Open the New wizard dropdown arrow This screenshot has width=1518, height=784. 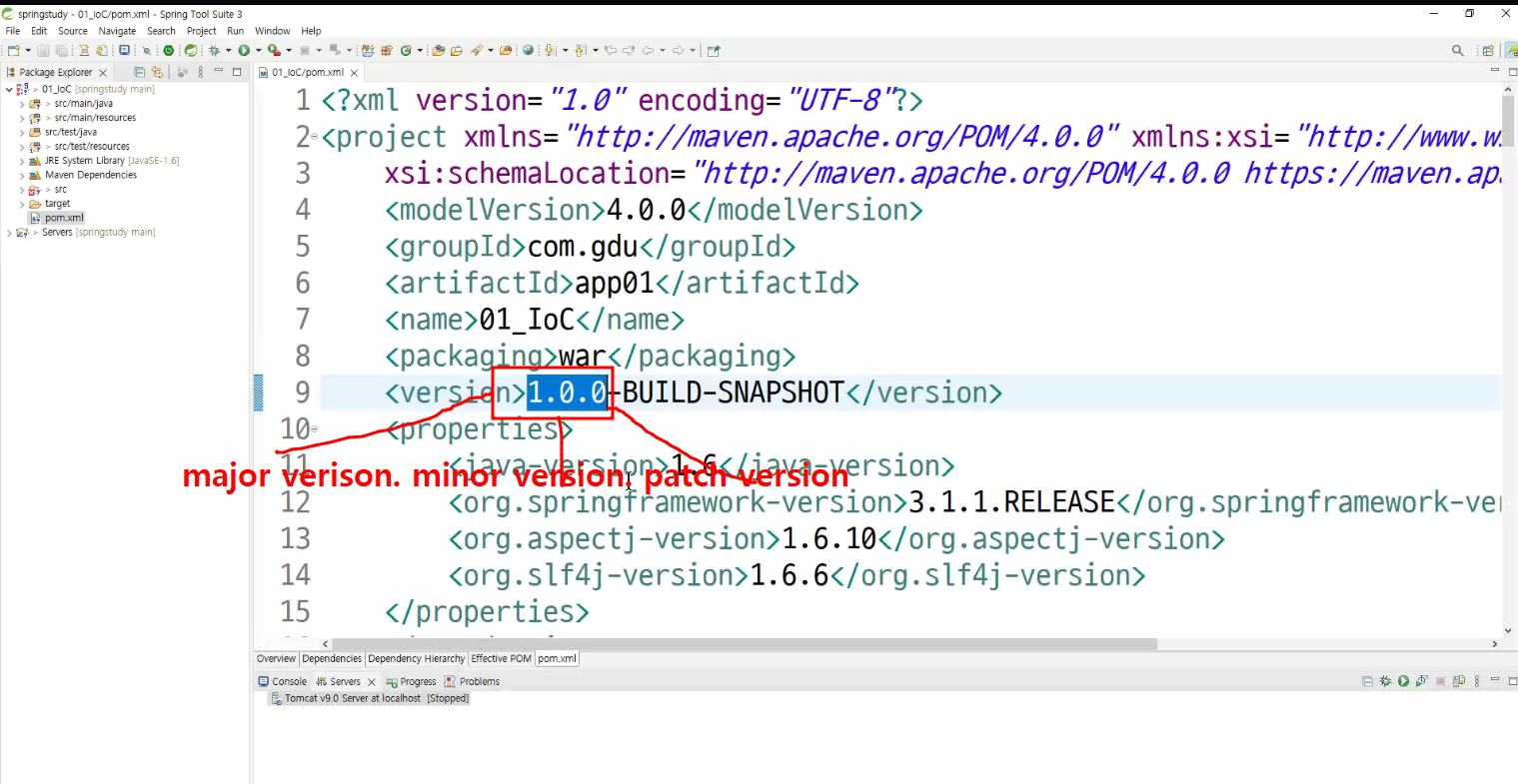click(x=28, y=50)
